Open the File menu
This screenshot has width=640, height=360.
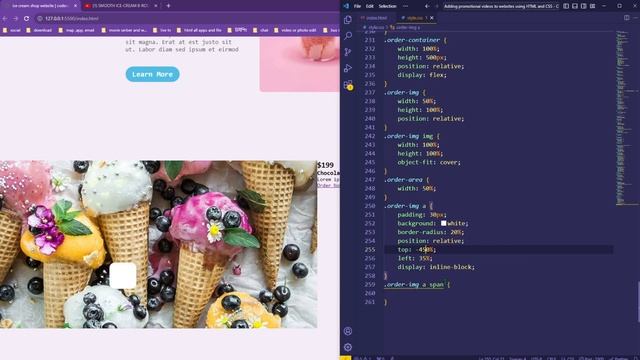point(358,6)
